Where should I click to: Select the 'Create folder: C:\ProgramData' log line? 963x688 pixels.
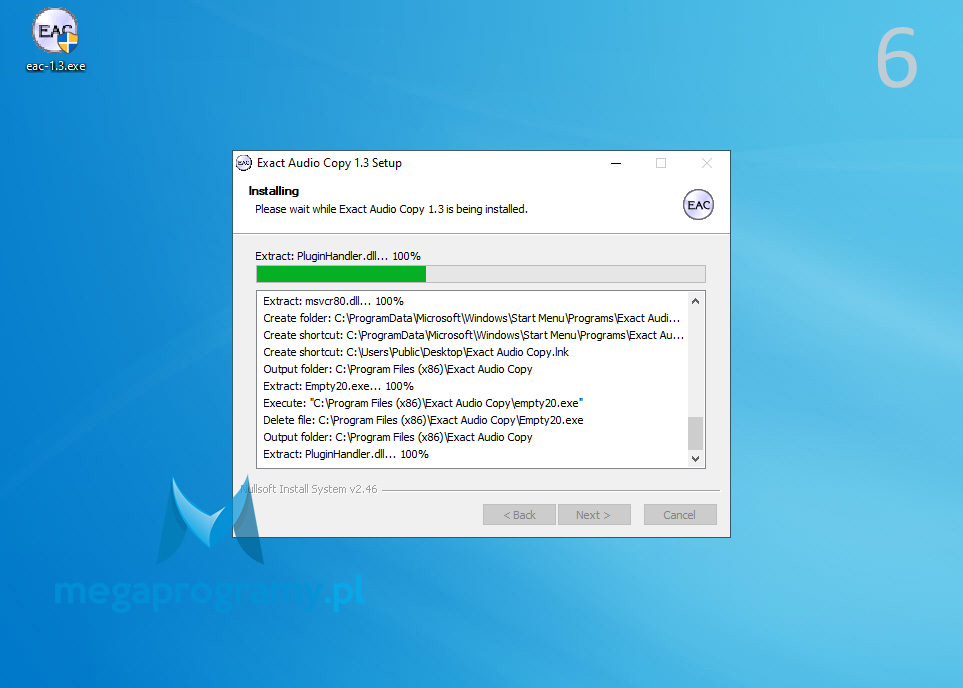click(472, 318)
